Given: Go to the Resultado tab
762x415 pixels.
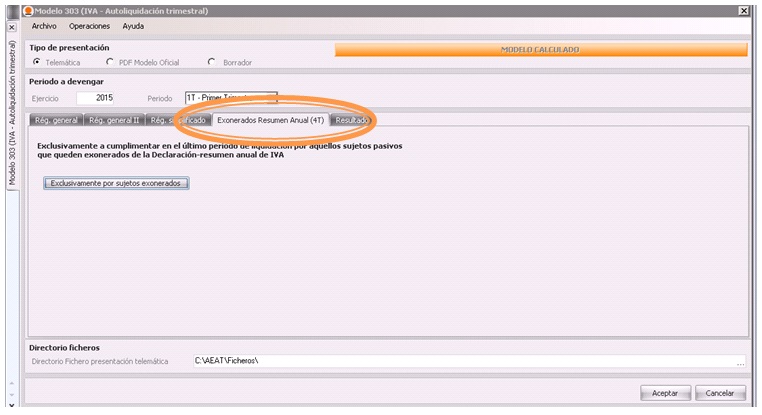Looking at the screenshot, I should click(x=353, y=120).
